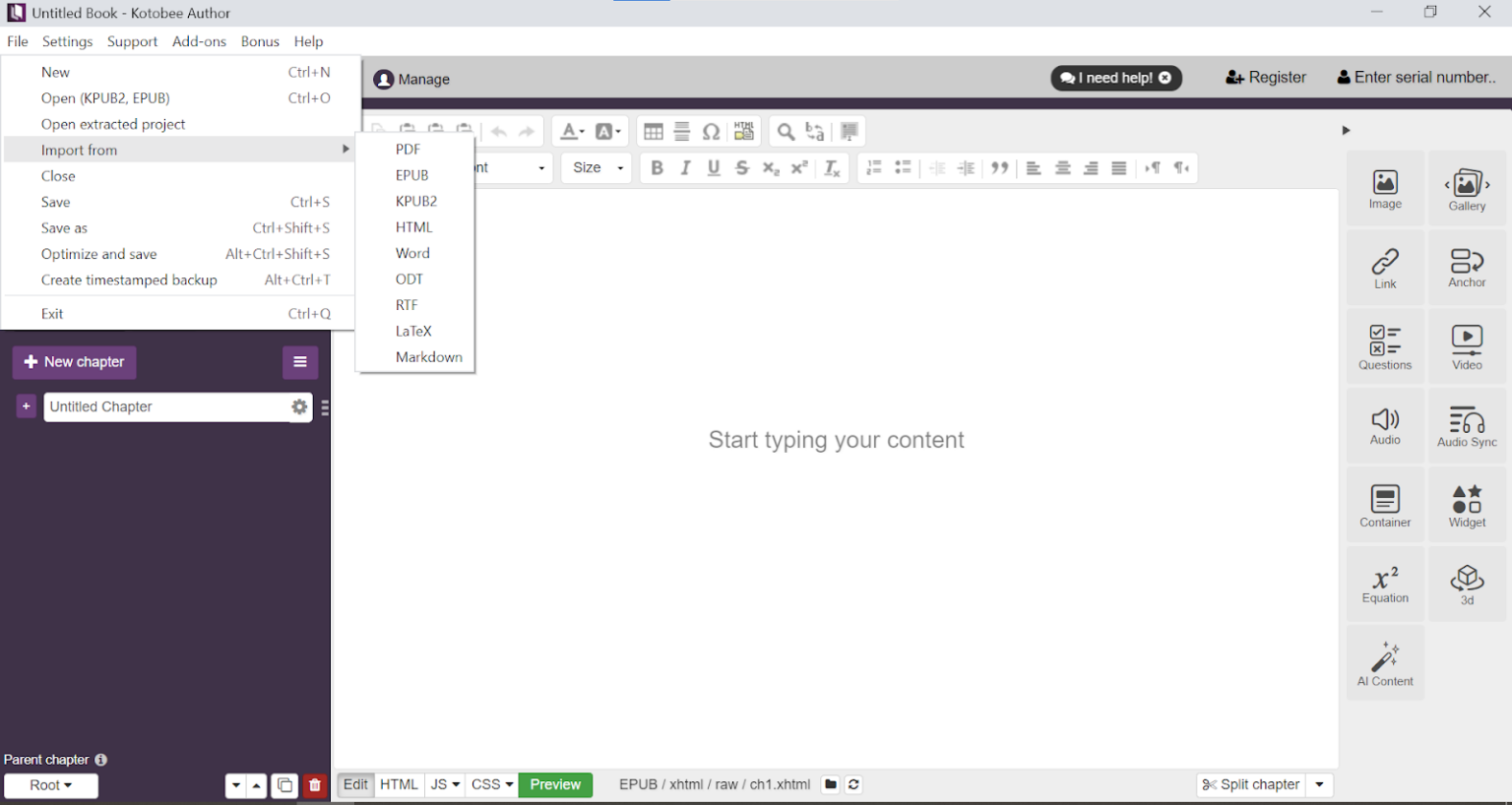
Task: Click the New chapter button
Action: [x=75, y=362]
